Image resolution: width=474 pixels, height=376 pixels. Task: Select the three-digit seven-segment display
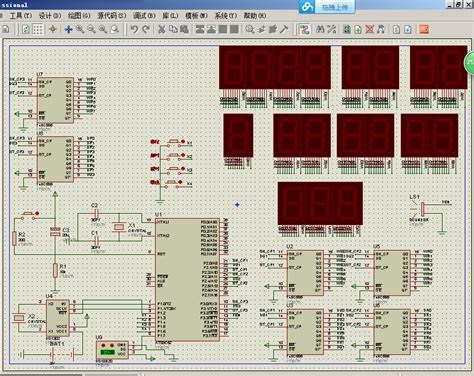tap(320, 203)
